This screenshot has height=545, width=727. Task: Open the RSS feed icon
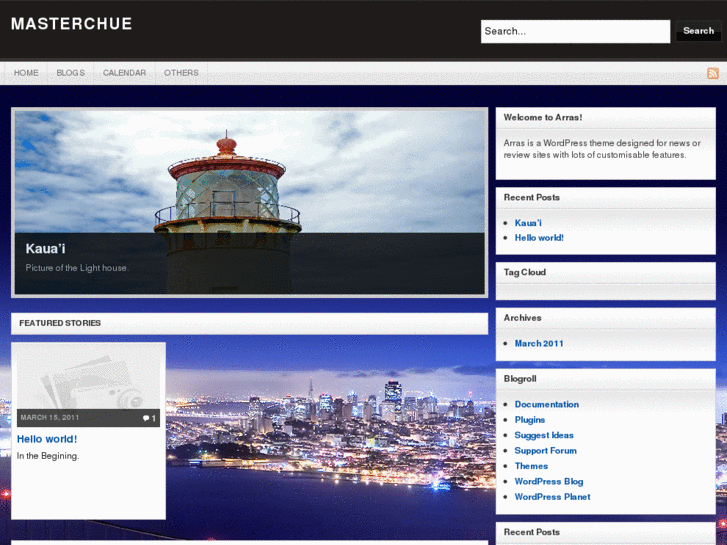(x=713, y=73)
